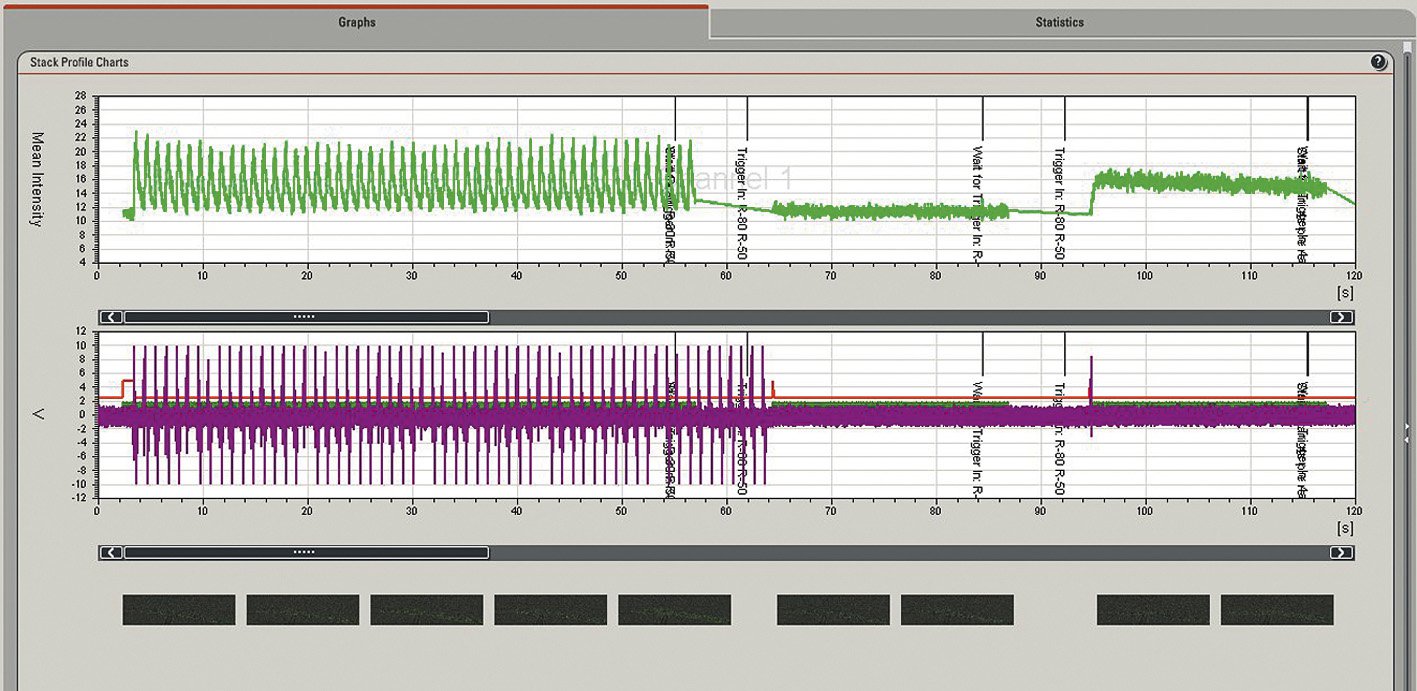The image size is (1417, 691).
Task: Grab the Mean Intensity chart scrollbar thumb
Action: click(x=305, y=317)
